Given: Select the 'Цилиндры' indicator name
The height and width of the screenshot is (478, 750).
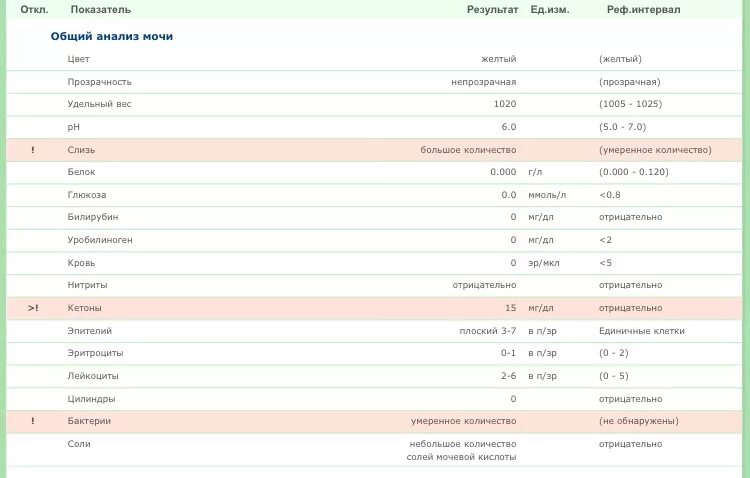Looking at the screenshot, I should click(x=91, y=399).
